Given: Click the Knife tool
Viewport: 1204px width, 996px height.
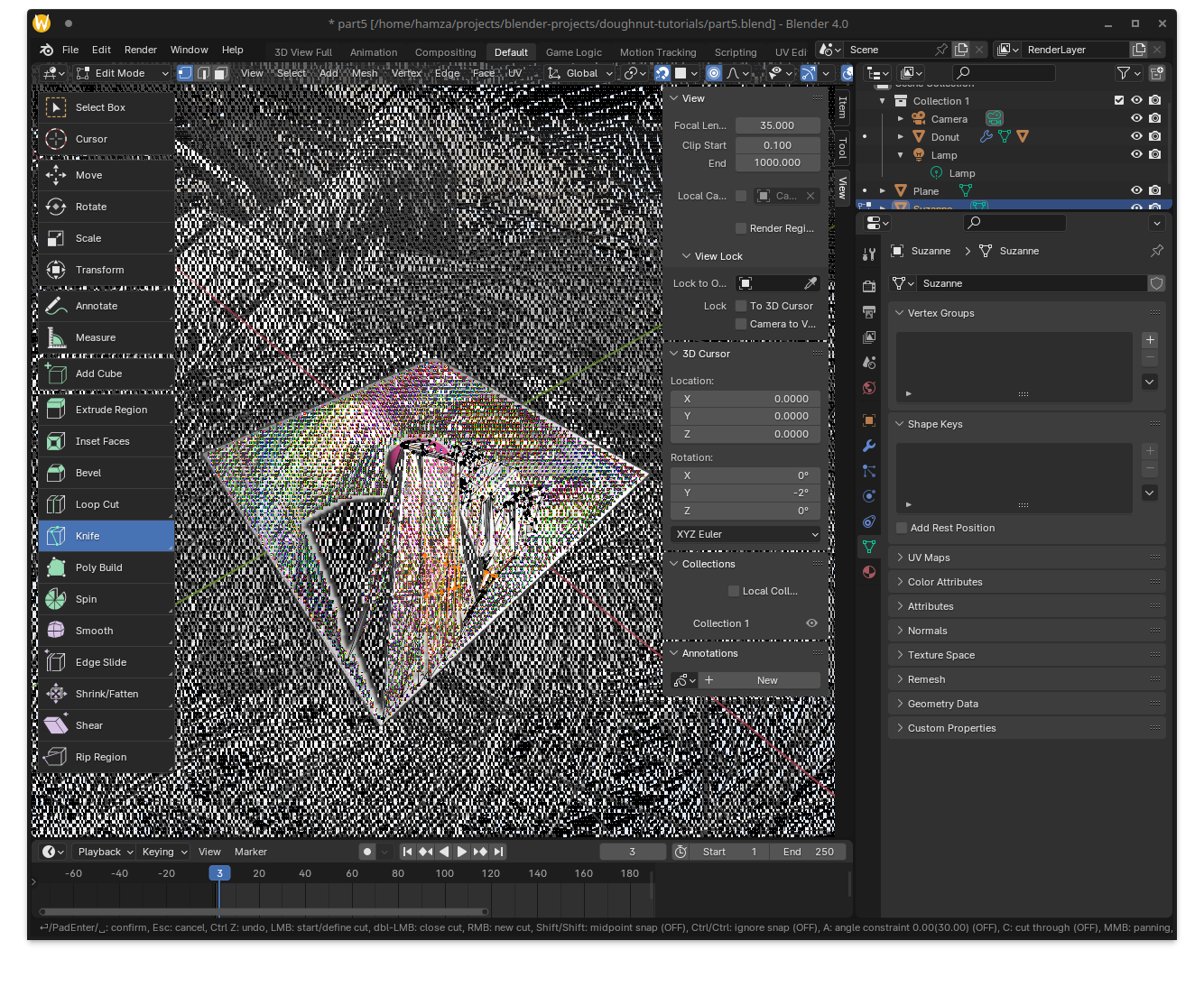Looking at the screenshot, I should tap(106, 536).
